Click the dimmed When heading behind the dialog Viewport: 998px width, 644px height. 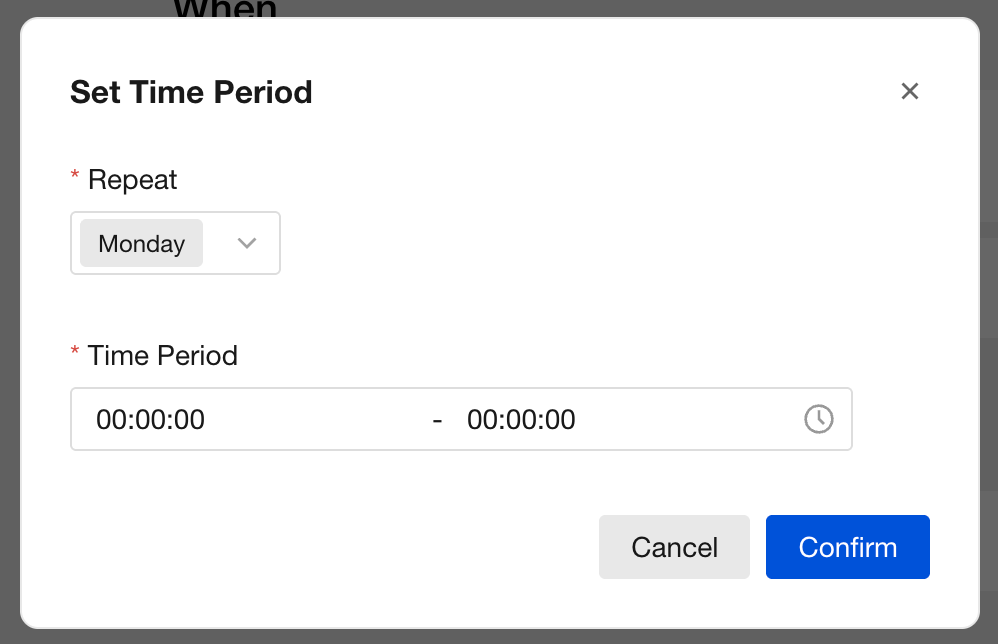(x=225, y=10)
